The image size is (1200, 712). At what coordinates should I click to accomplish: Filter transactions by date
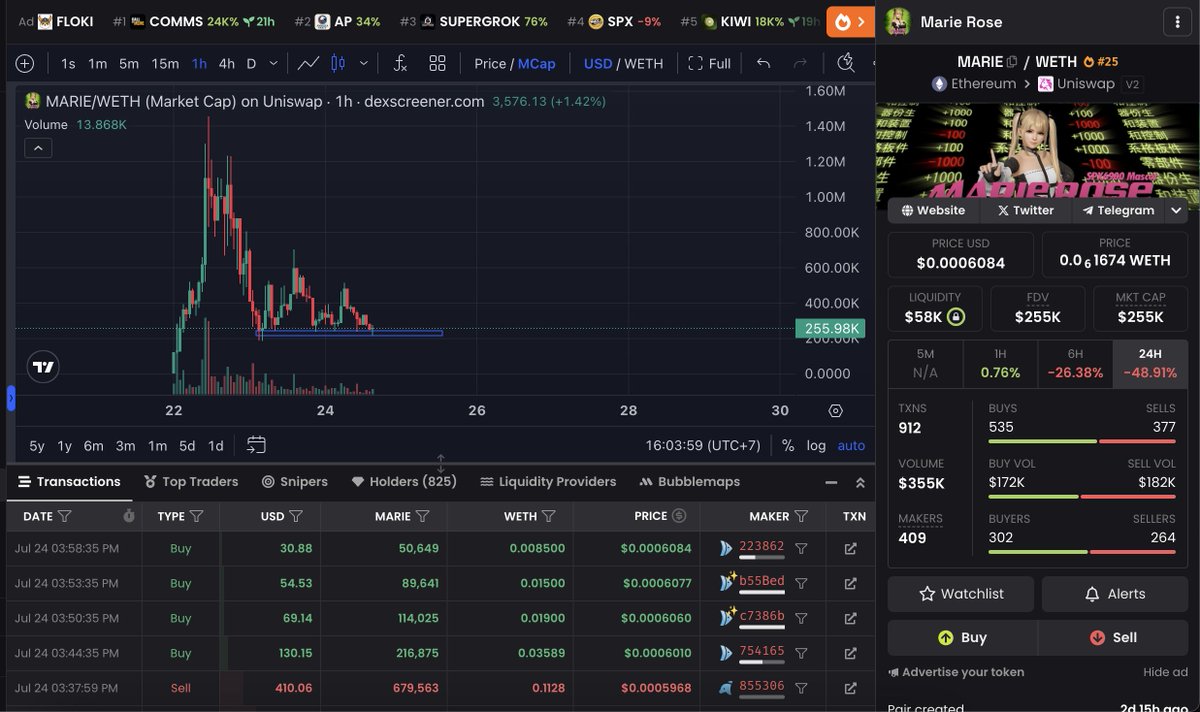pos(65,516)
